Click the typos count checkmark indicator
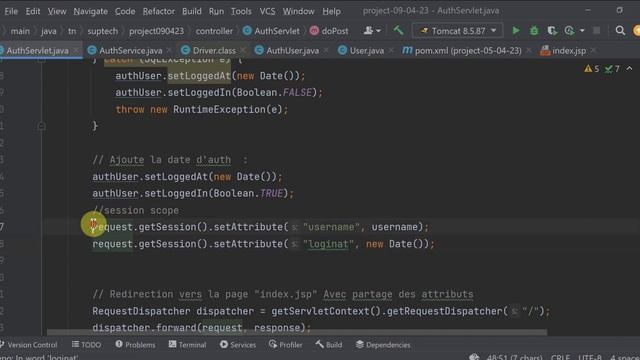Screen dimensions: 640x360 click(612, 69)
